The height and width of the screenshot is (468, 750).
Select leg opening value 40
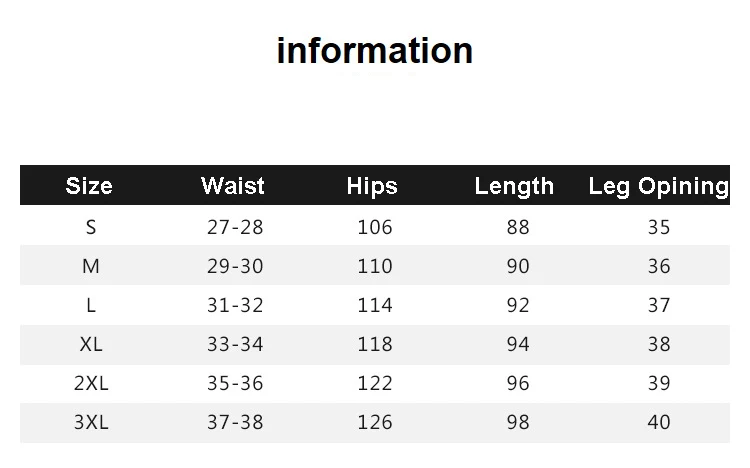coord(659,423)
